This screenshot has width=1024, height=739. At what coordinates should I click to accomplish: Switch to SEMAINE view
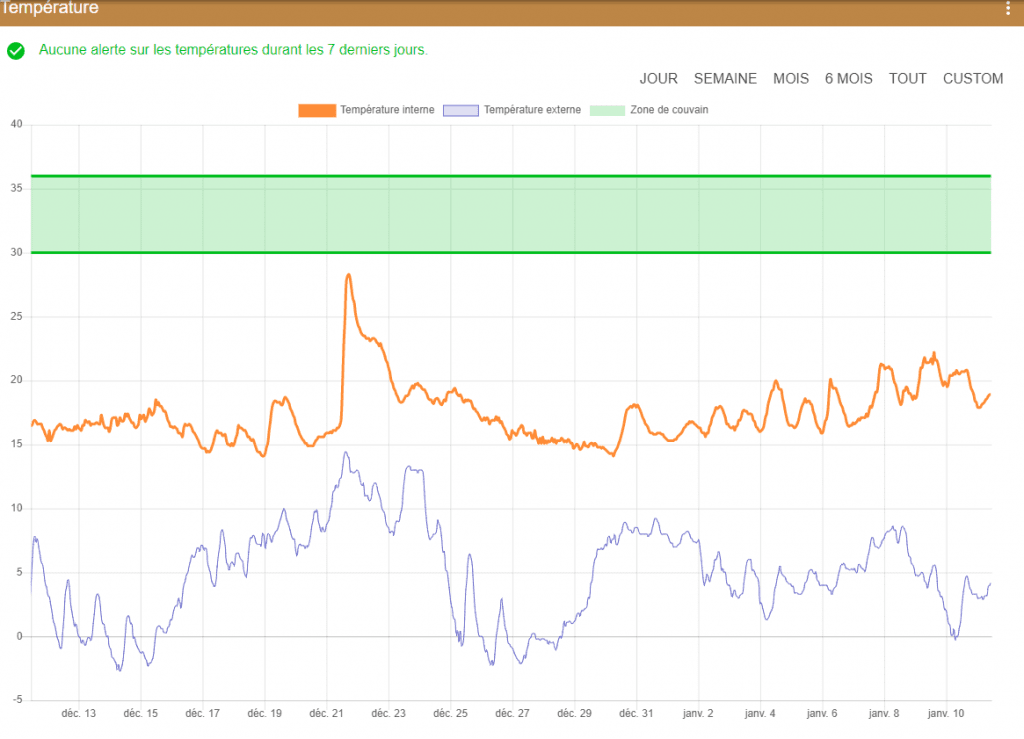725,78
